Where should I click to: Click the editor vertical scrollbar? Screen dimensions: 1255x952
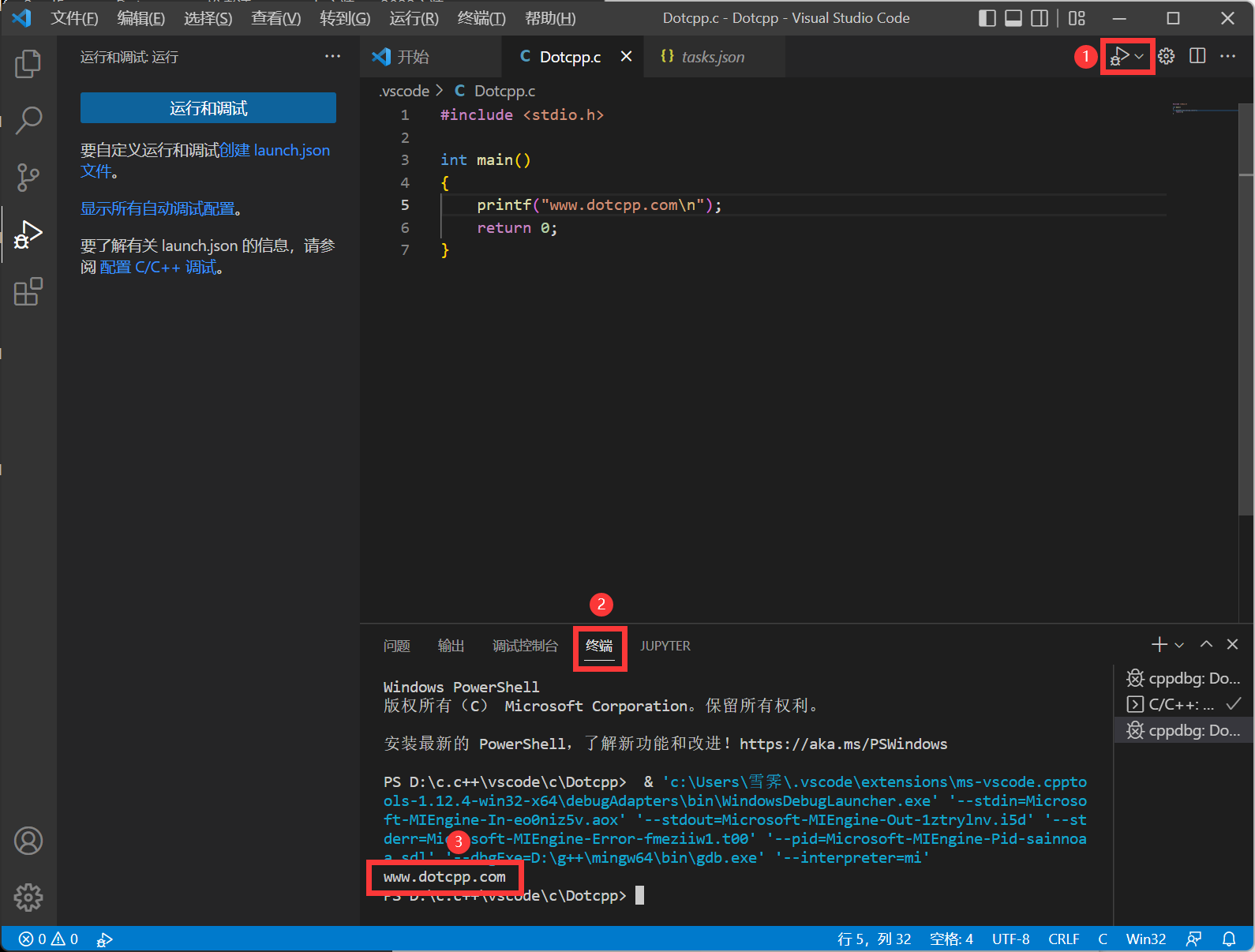coord(1246,316)
